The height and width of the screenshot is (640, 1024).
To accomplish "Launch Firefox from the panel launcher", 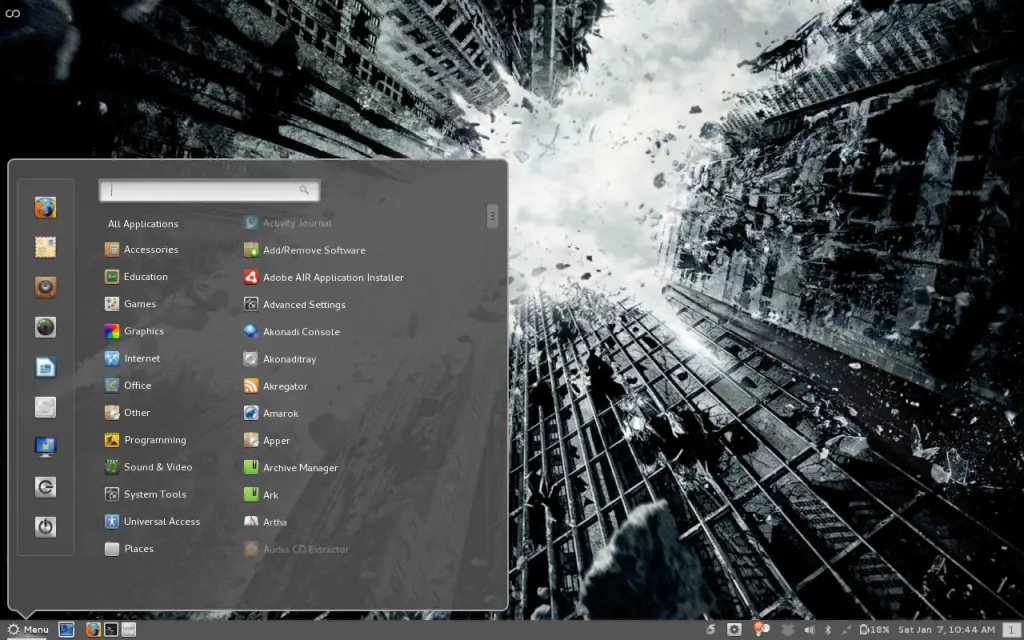I will pyautogui.click(x=93, y=630).
